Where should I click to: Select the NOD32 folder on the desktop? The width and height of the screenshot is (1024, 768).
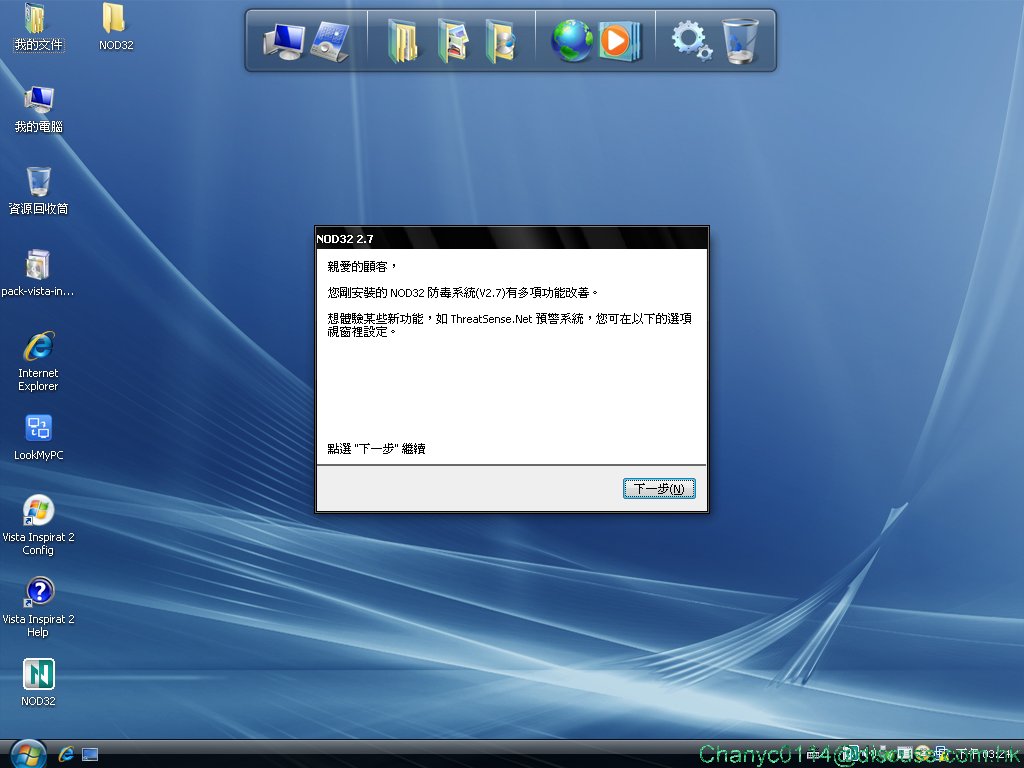116,27
